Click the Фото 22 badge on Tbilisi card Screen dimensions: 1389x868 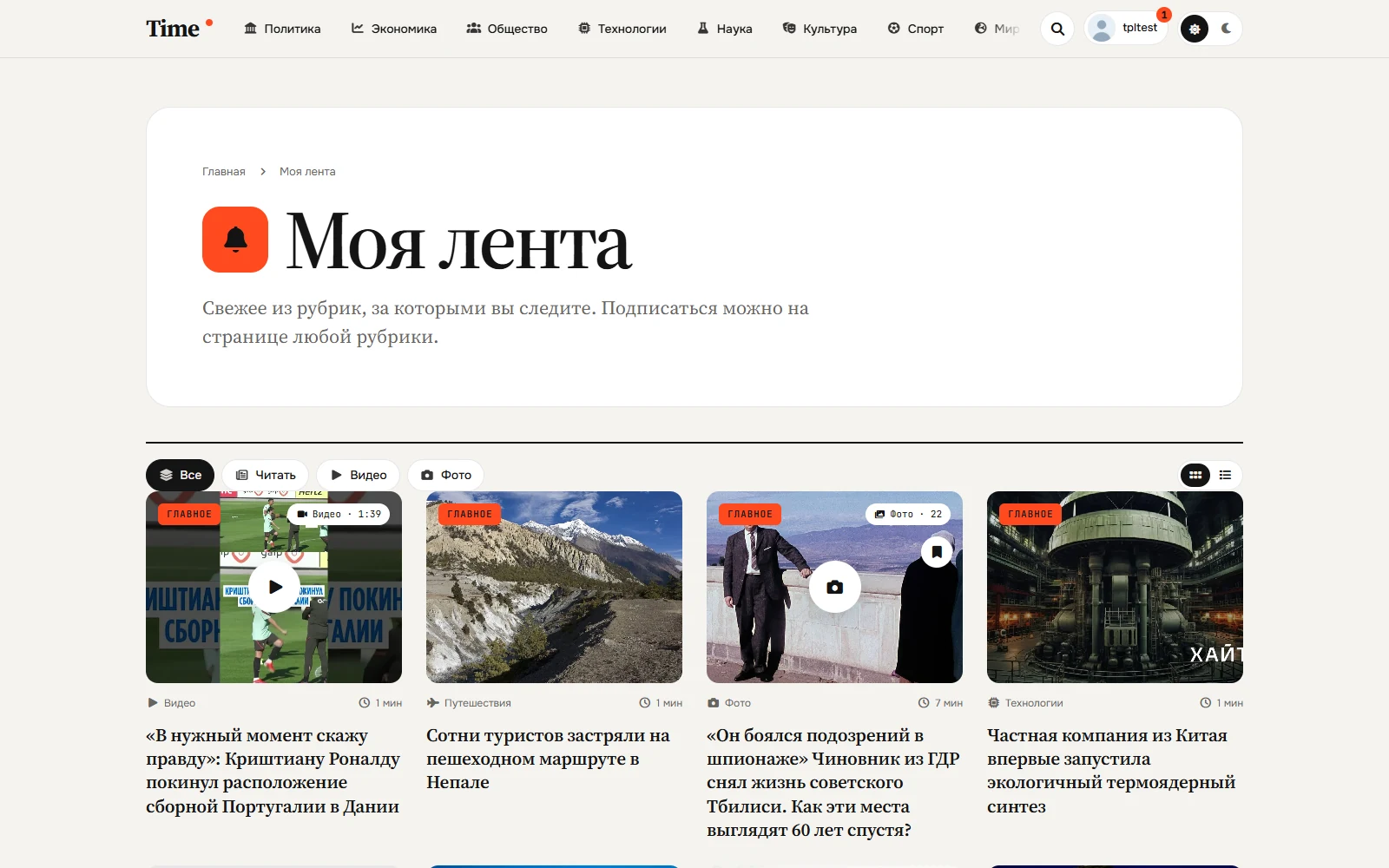(908, 514)
